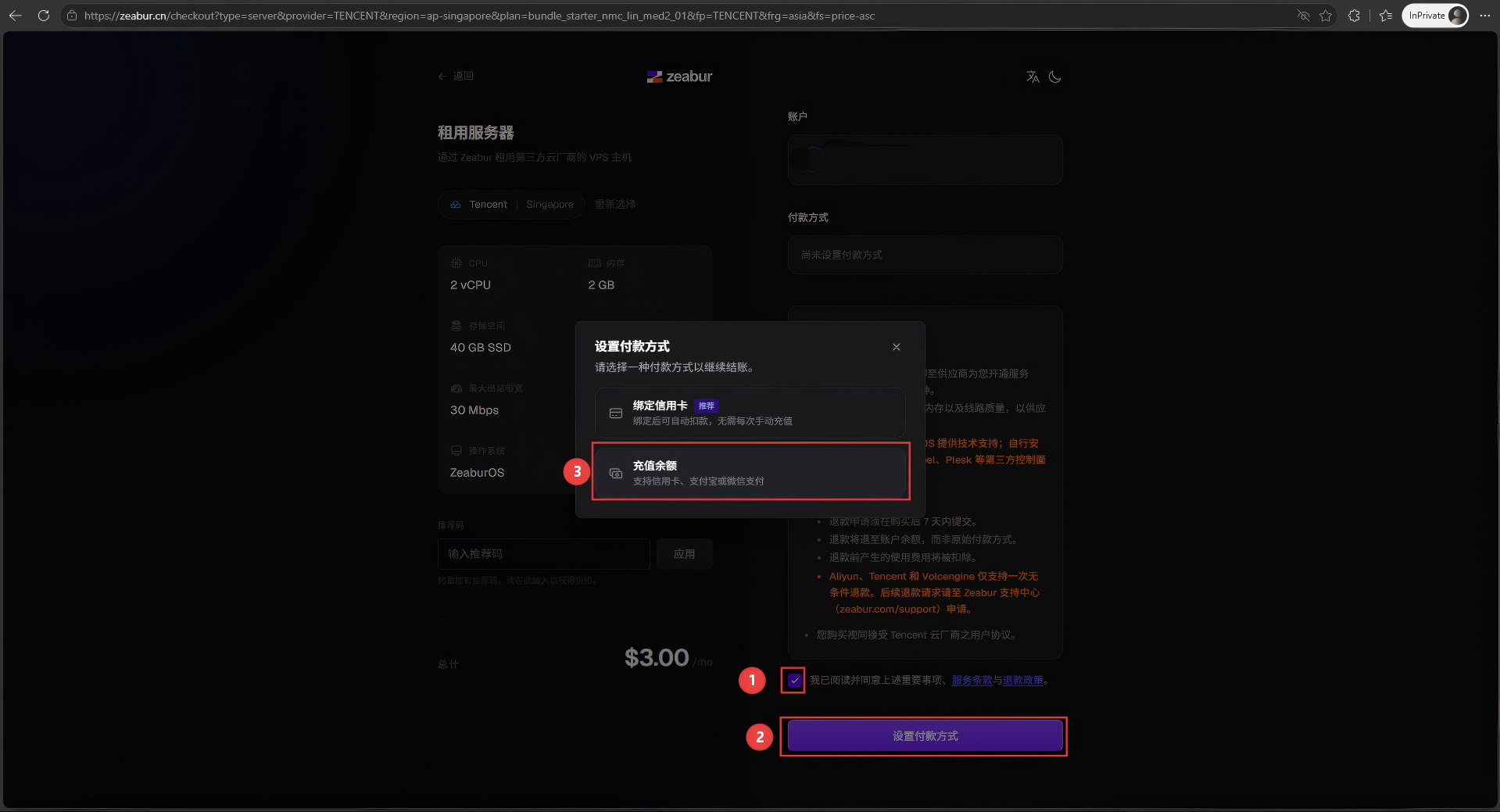This screenshot has height=812, width=1500.
Task: Close the 设置付款方式 dialog
Action: (897, 347)
